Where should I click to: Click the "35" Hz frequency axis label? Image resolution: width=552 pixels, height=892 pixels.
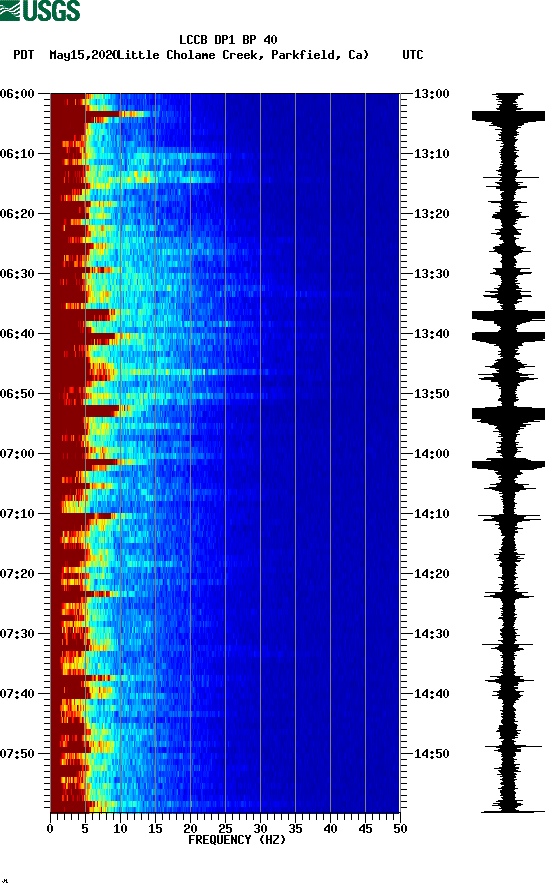(295, 829)
